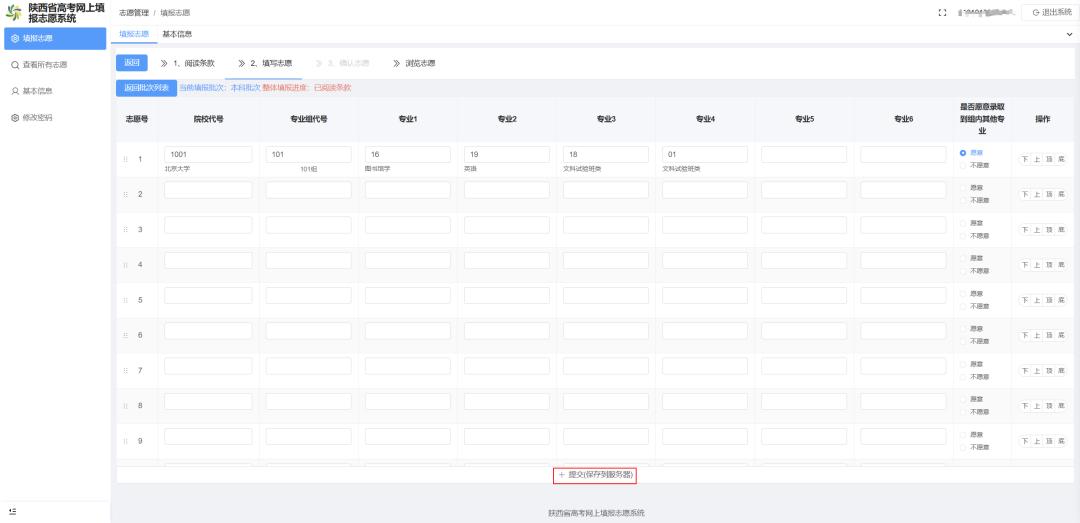Click the 退出系统 logout button
The width and height of the screenshot is (1080, 523).
1051,12
